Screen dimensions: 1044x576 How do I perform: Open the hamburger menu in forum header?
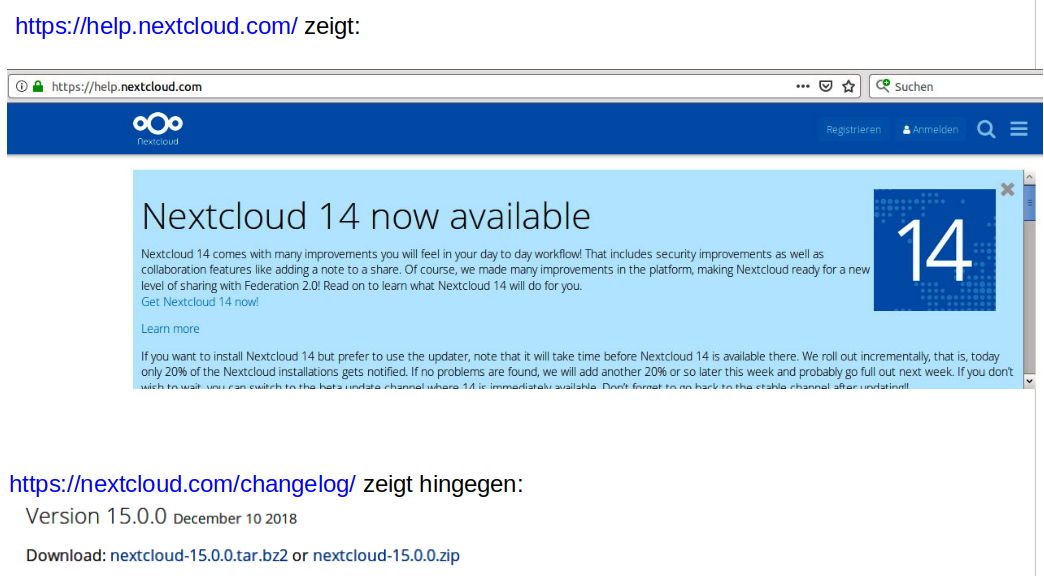pyautogui.click(x=1019, y=129)
